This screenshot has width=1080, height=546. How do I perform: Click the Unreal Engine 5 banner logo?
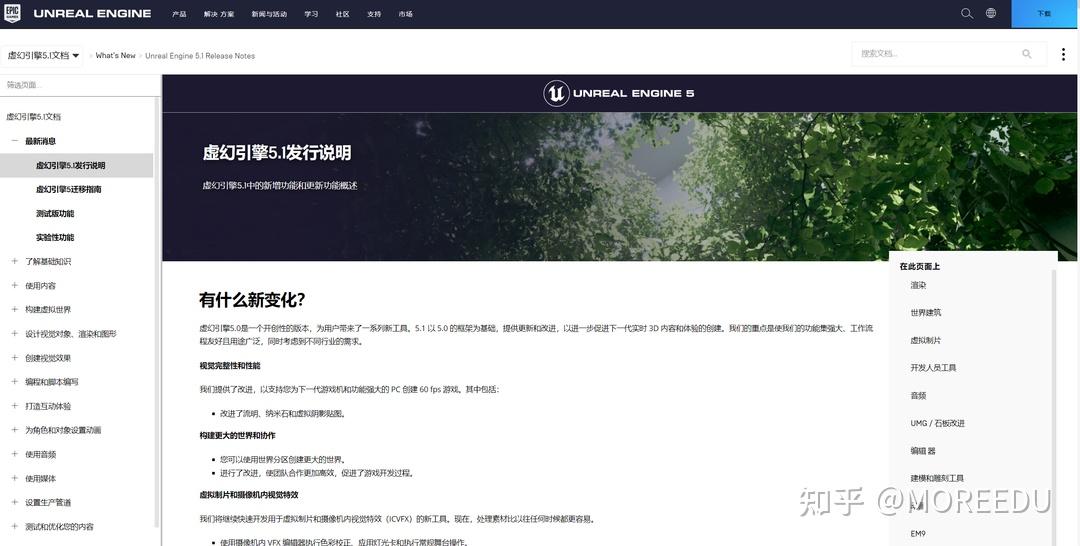pos(619,93)
